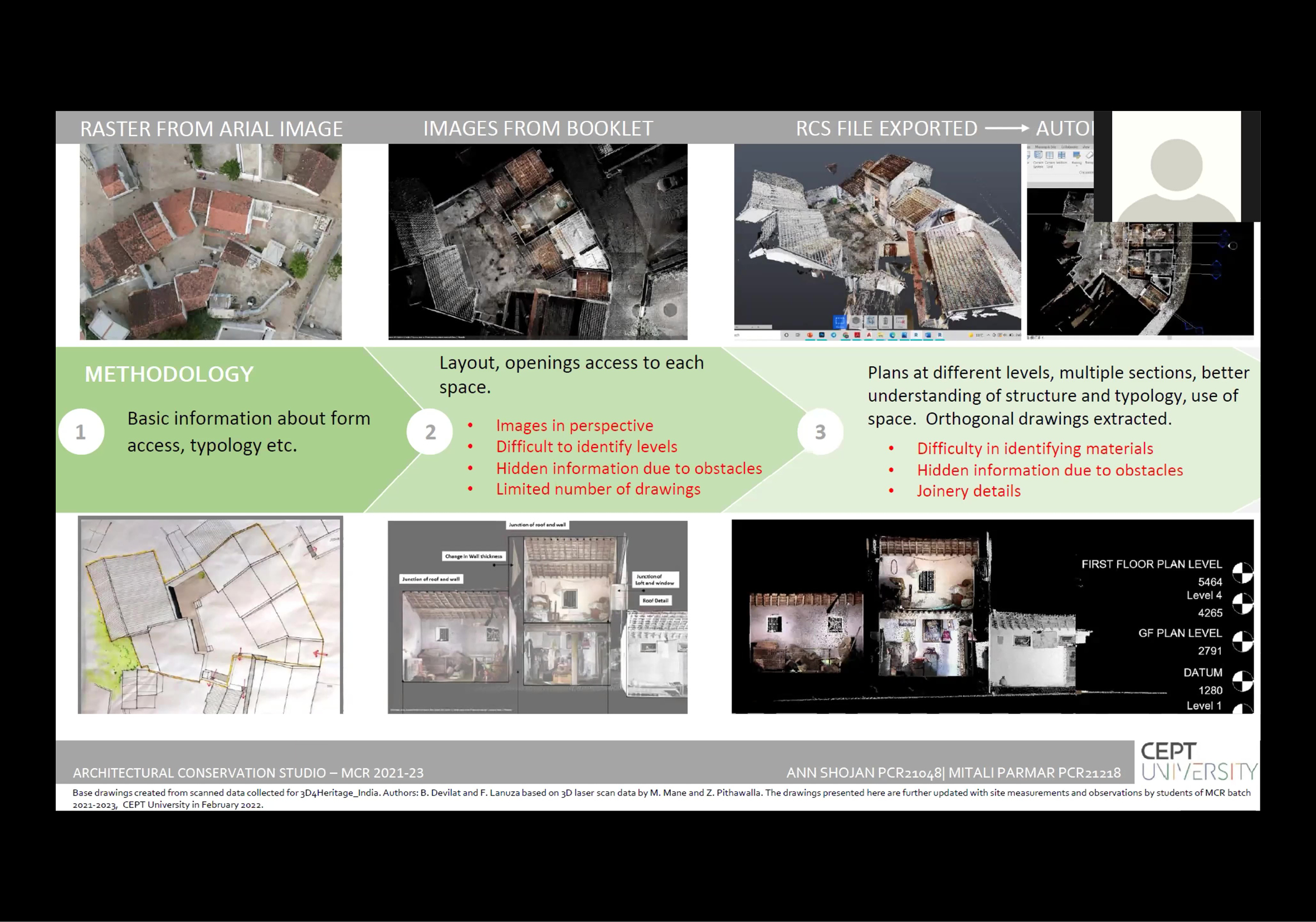Image resolution: width=1316 pixels, height=922 pixels.
Task: Click the Clip Outside tool in ReCap toolbar
Action: [871, 322]
